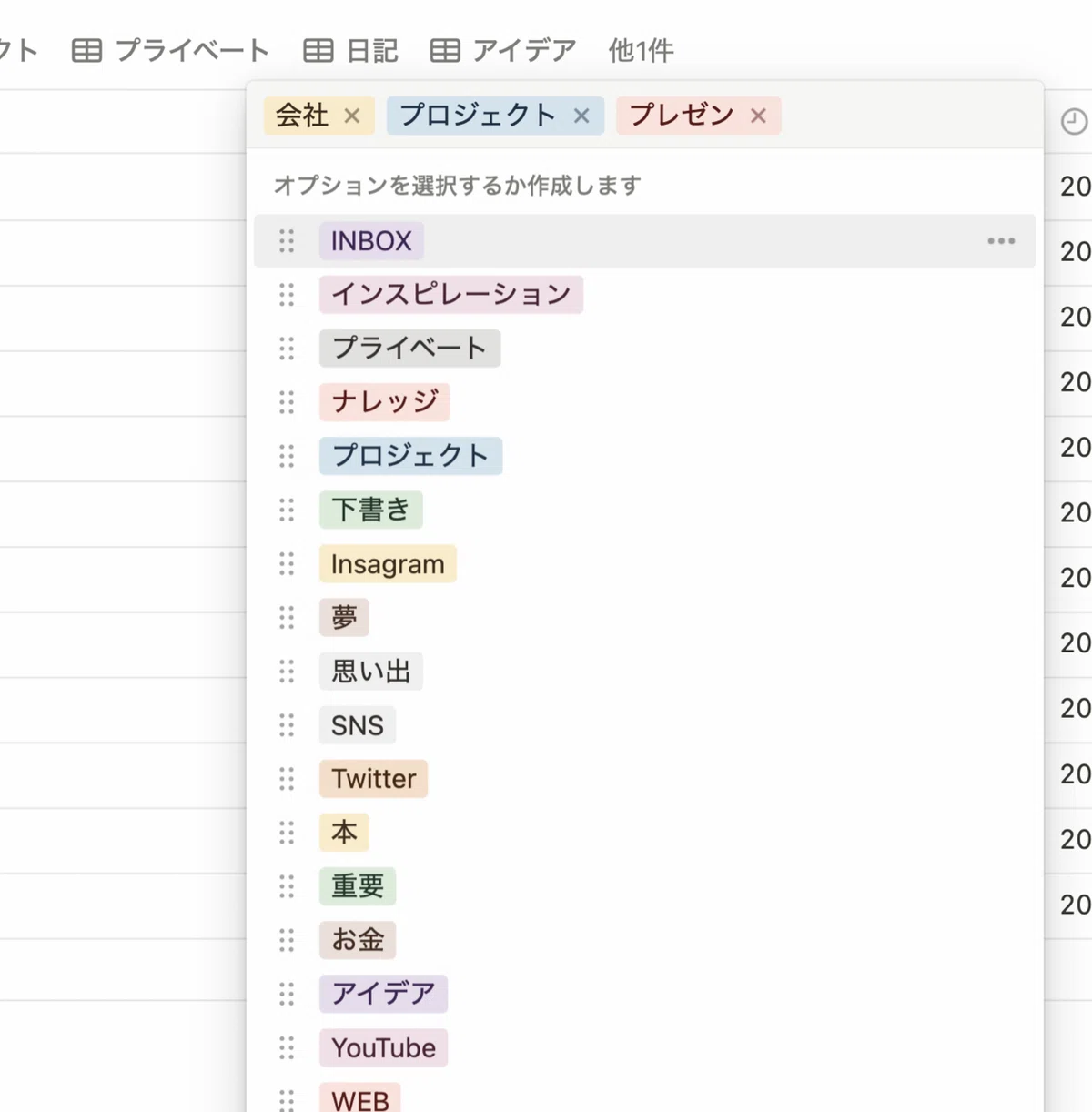
Task: Select the INBOX tag option
Action: point(371,241)
